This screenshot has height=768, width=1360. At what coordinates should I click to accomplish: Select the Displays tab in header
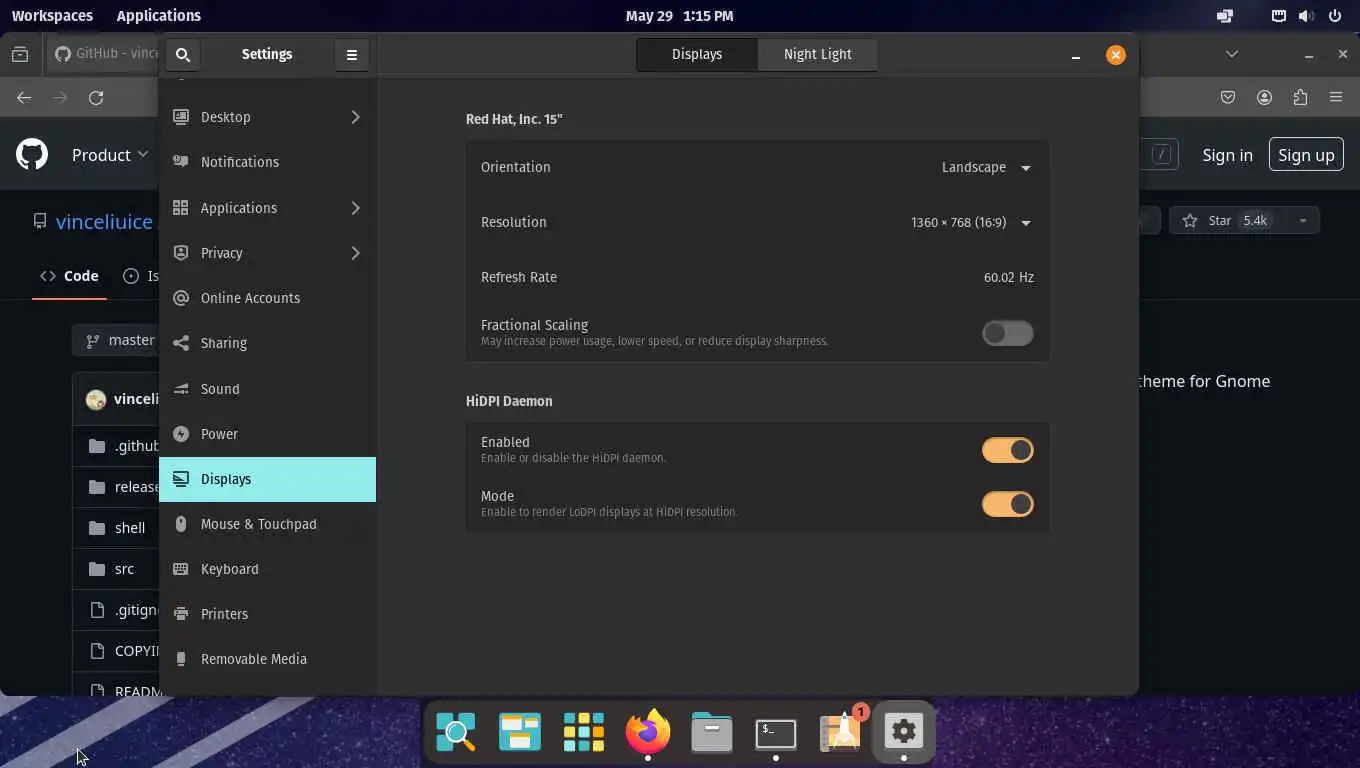[697, 54]
